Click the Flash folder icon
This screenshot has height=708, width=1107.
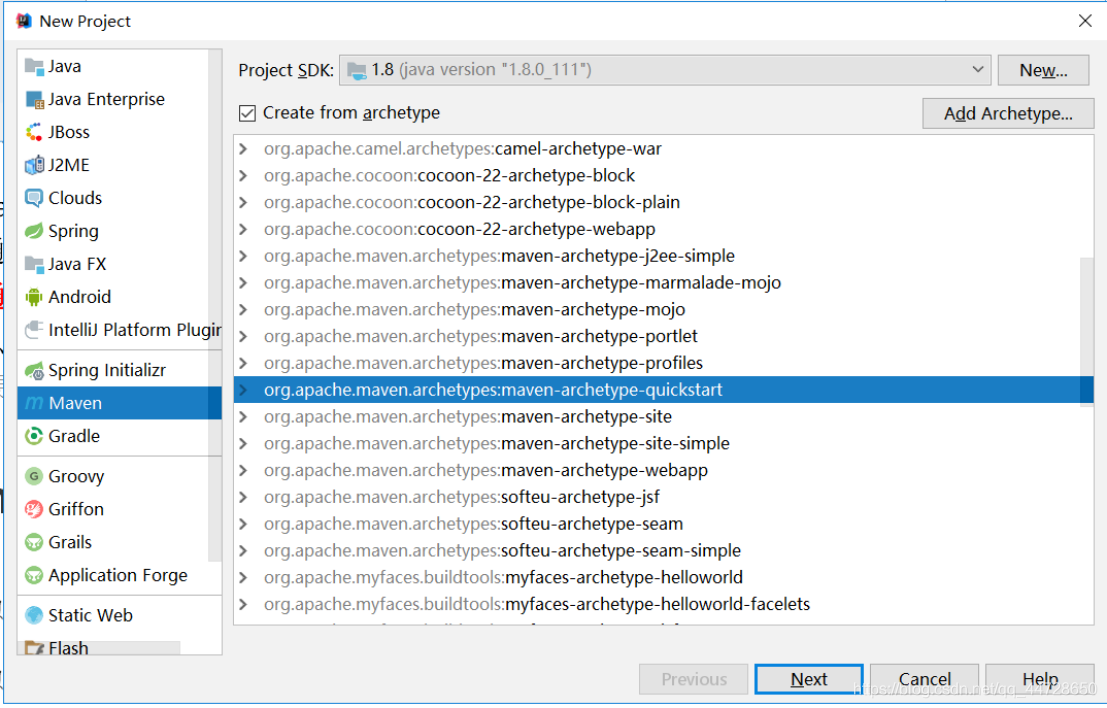click(34, 648)
